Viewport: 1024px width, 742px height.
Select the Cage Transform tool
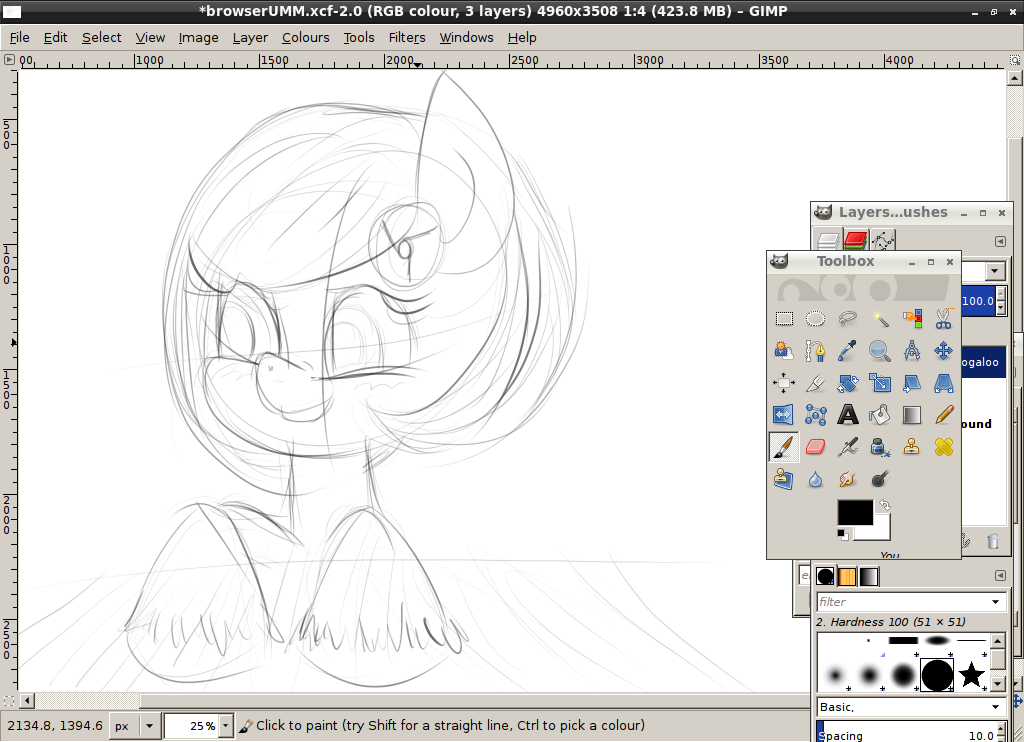point(815,415)
